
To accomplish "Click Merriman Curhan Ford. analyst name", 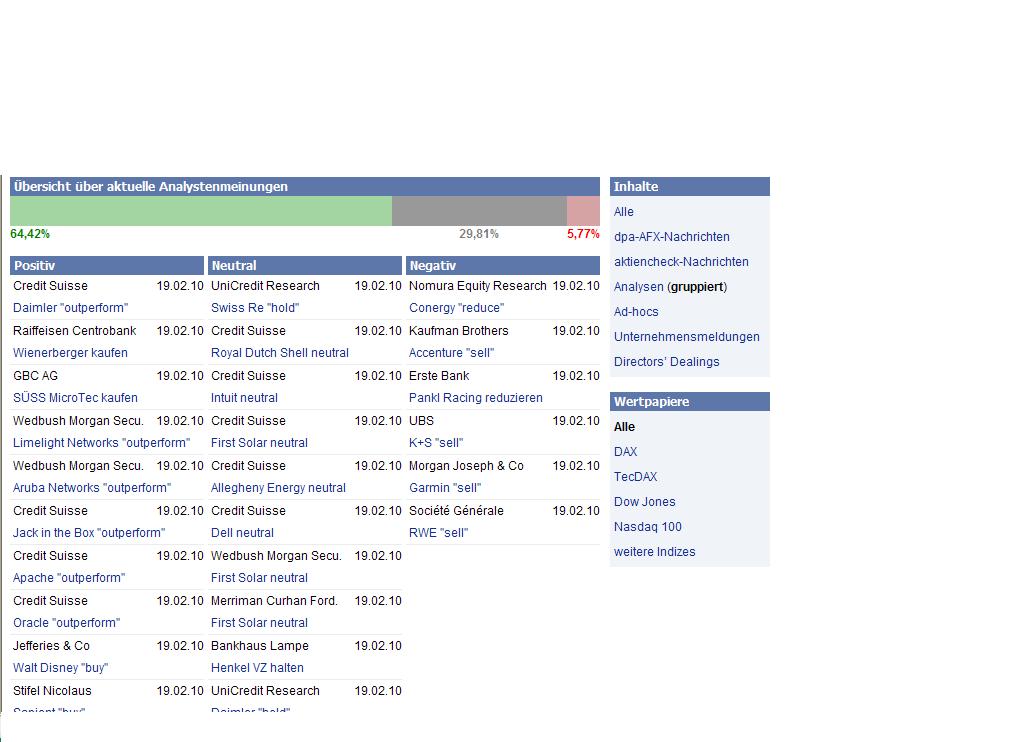I will (x=274, y=601).
